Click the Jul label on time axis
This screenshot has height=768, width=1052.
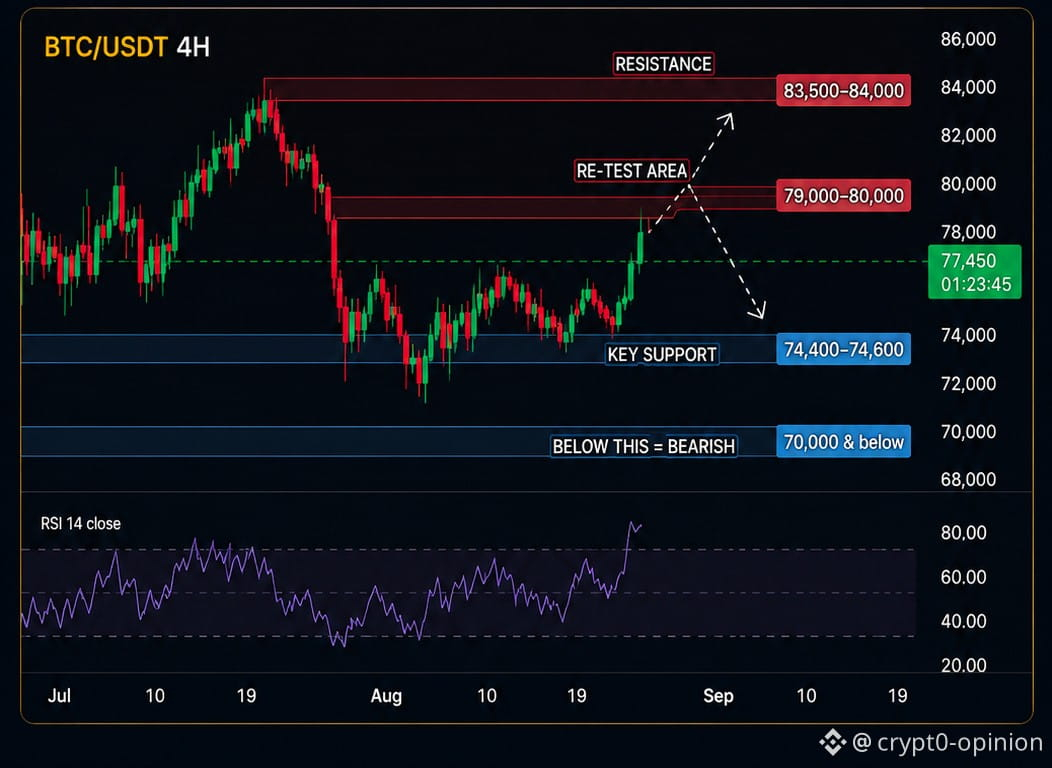click(59, 696)
